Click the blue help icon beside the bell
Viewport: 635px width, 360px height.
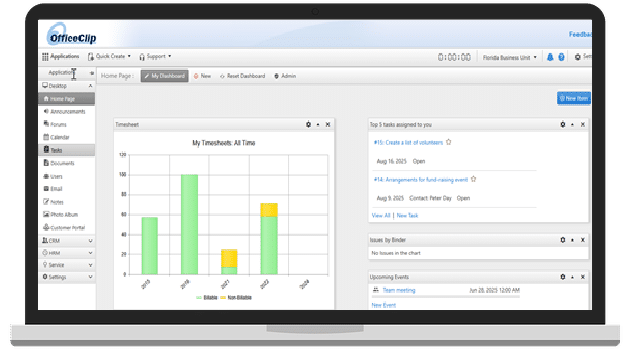tap(561, 57)
